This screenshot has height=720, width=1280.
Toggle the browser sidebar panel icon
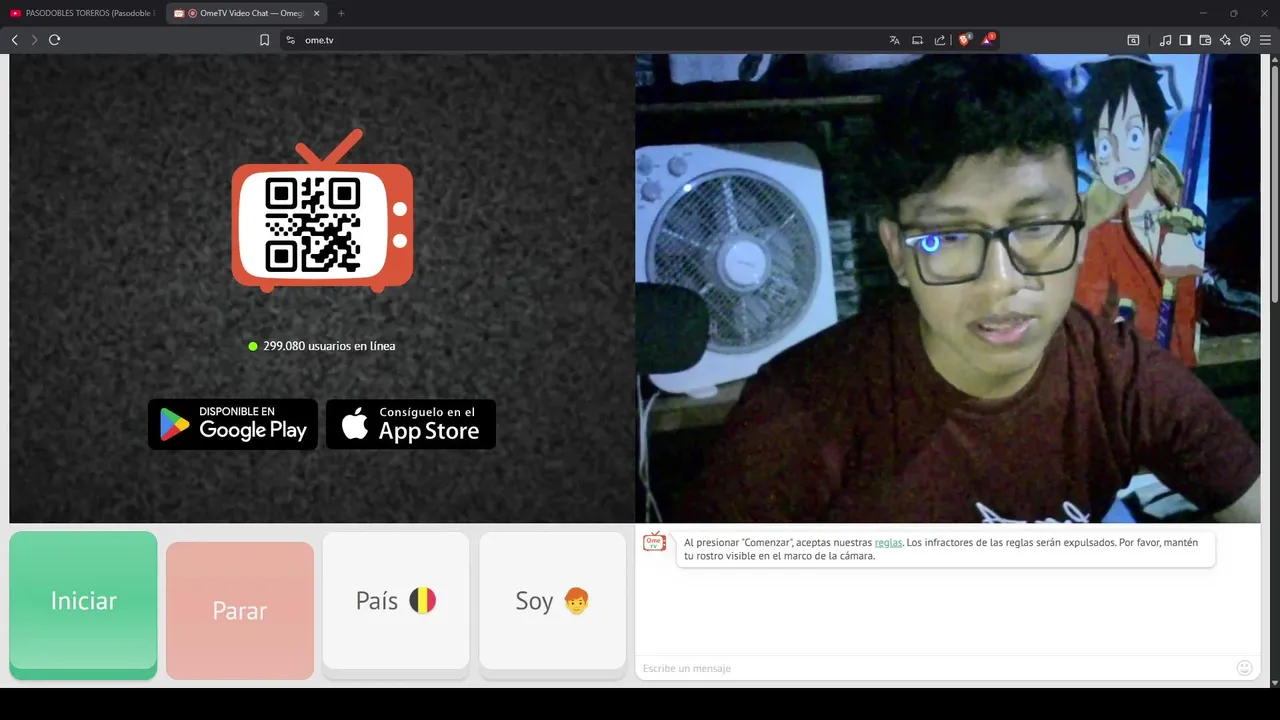(x=1185, y=40)
